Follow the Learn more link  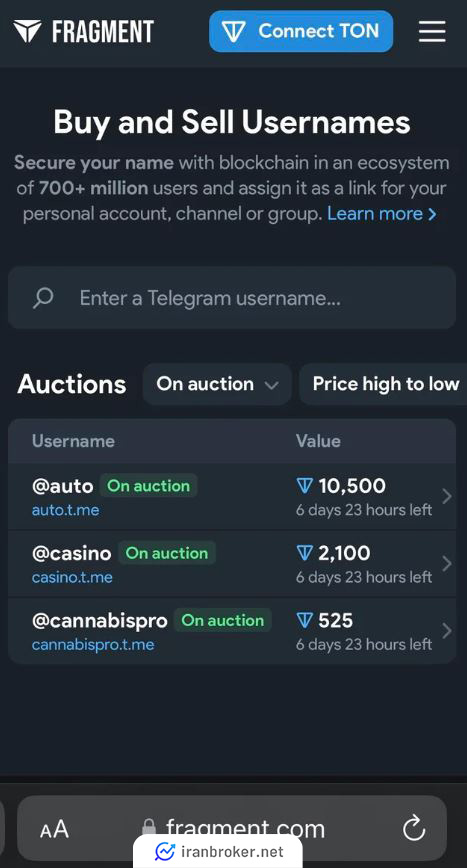pos(382,214)
